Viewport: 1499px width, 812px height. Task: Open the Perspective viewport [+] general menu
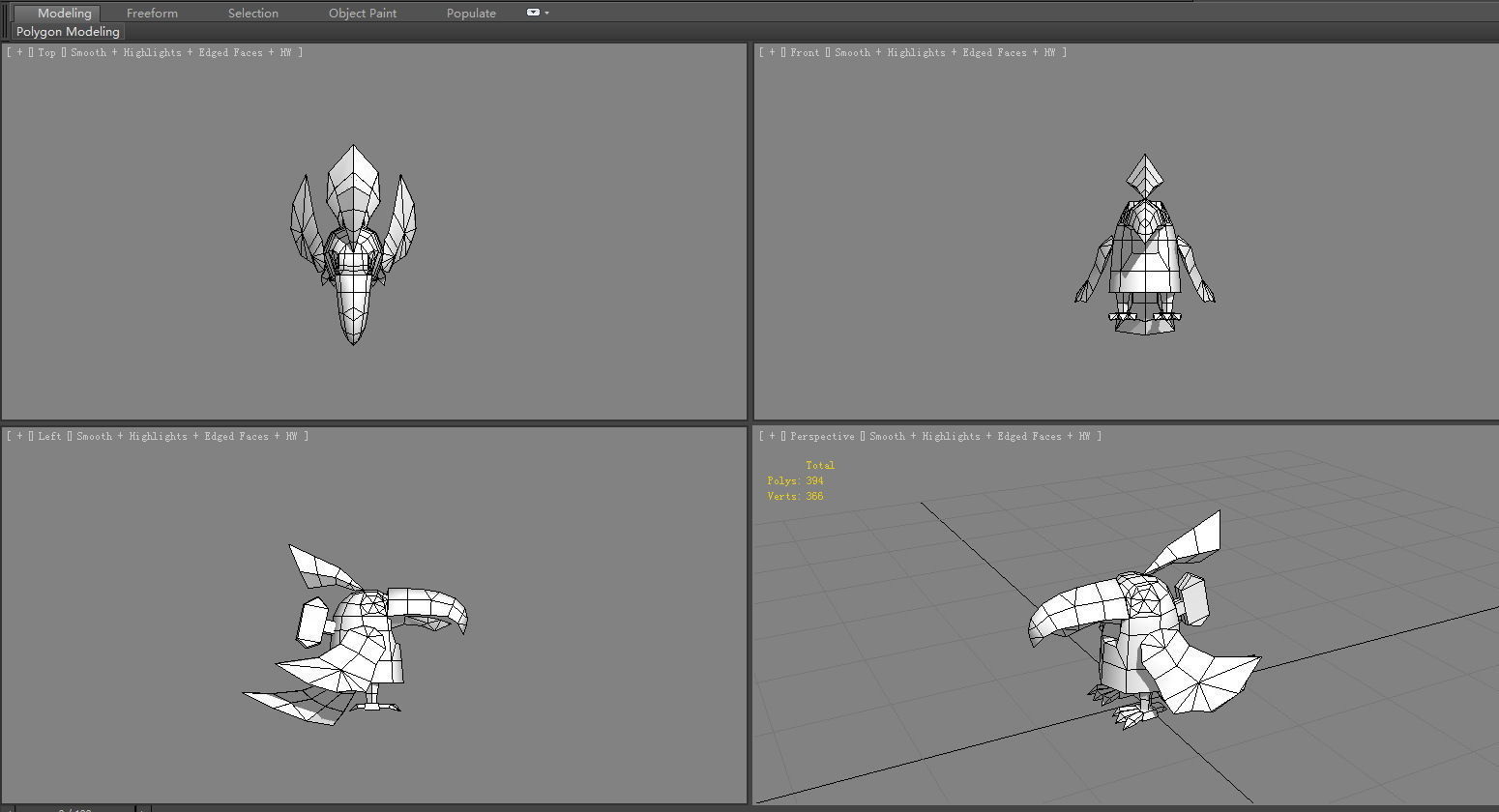(x=772, y=436)
